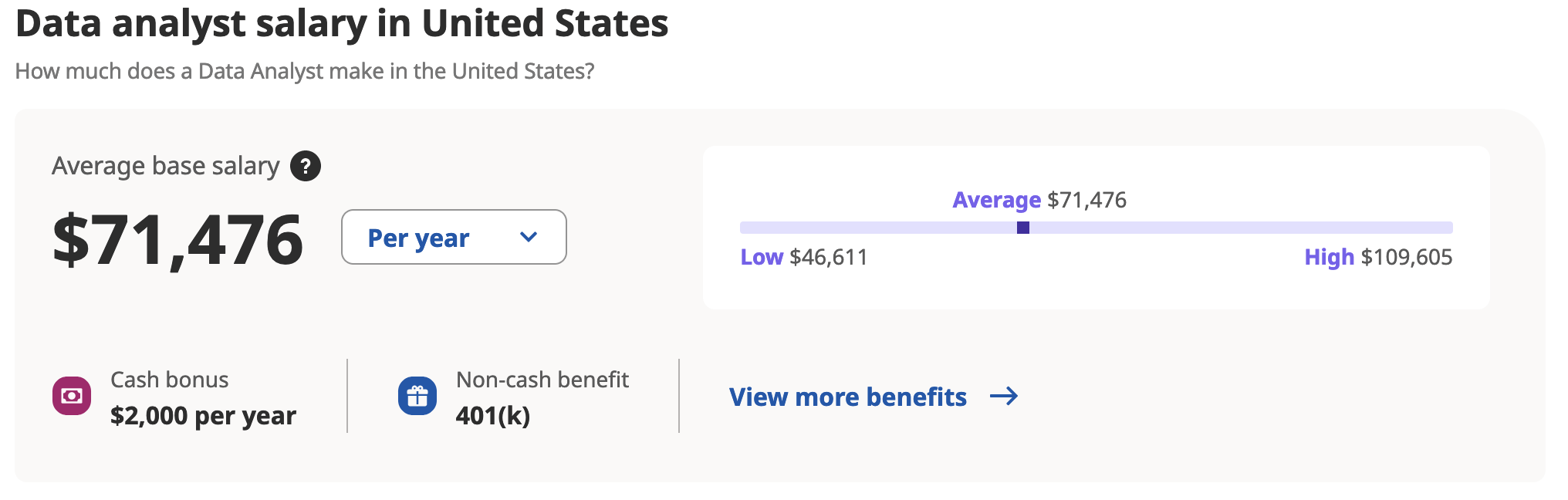The height and width of the screenshot is (500, 1568).
Task: Select the High $109,605 label
Action: pos(1378,257)
